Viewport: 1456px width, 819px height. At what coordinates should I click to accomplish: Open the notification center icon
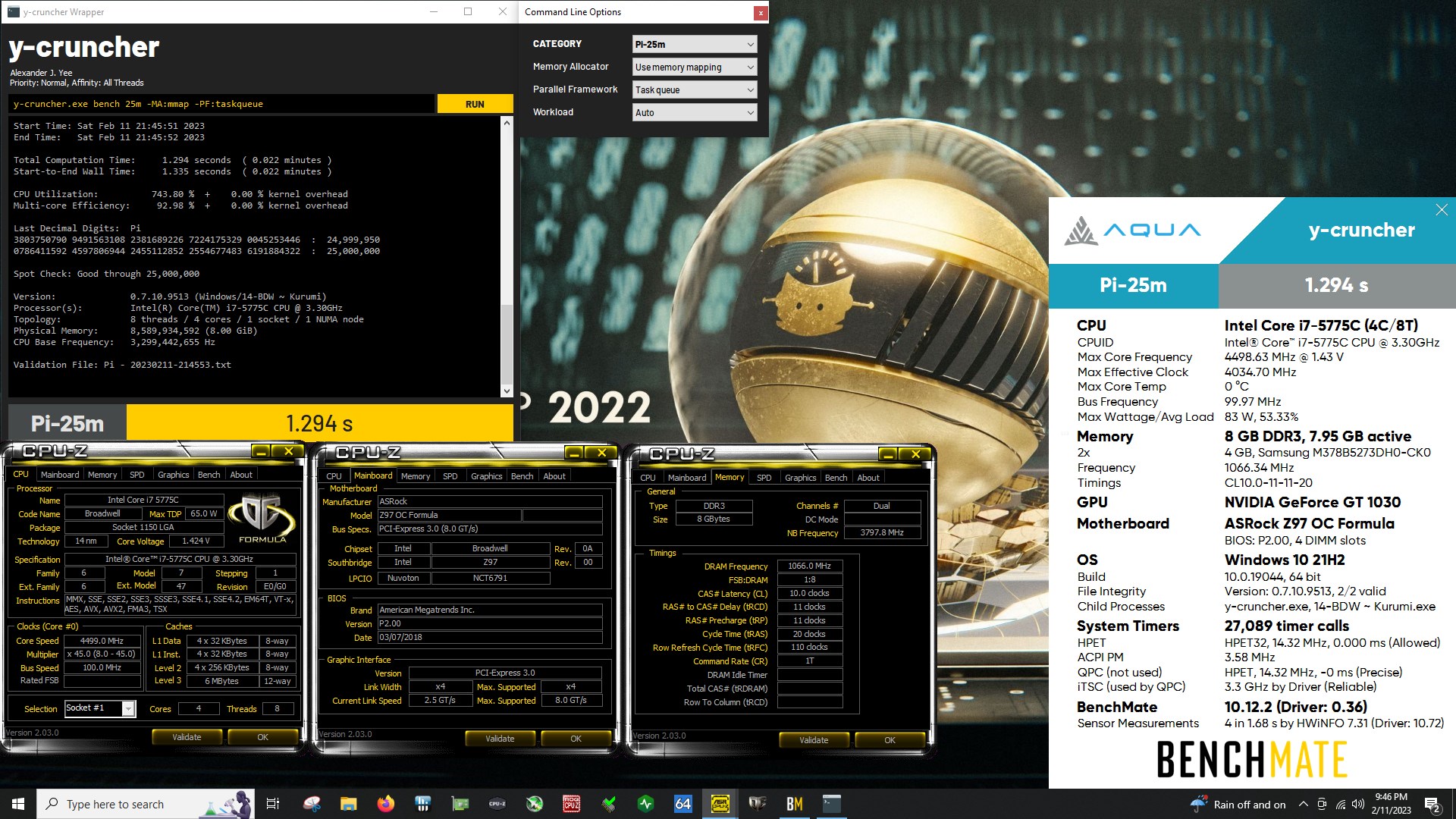1432,805
